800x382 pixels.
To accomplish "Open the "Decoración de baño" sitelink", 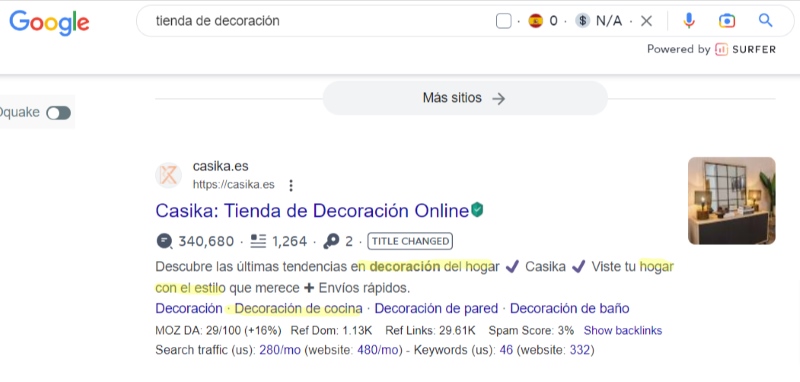I will click(569, 309).
